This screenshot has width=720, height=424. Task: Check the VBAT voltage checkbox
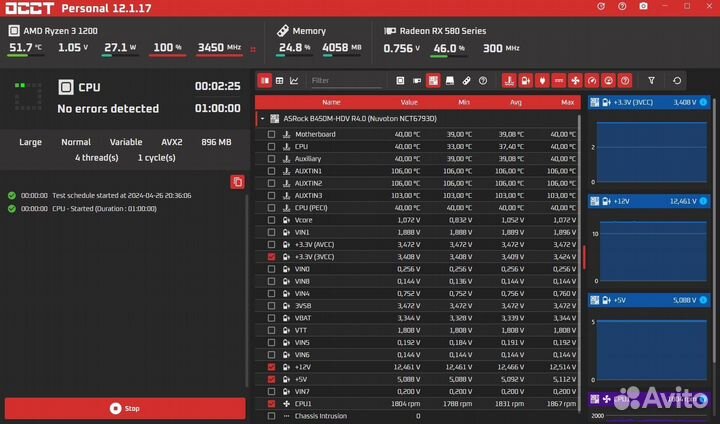tap(271, 318)
